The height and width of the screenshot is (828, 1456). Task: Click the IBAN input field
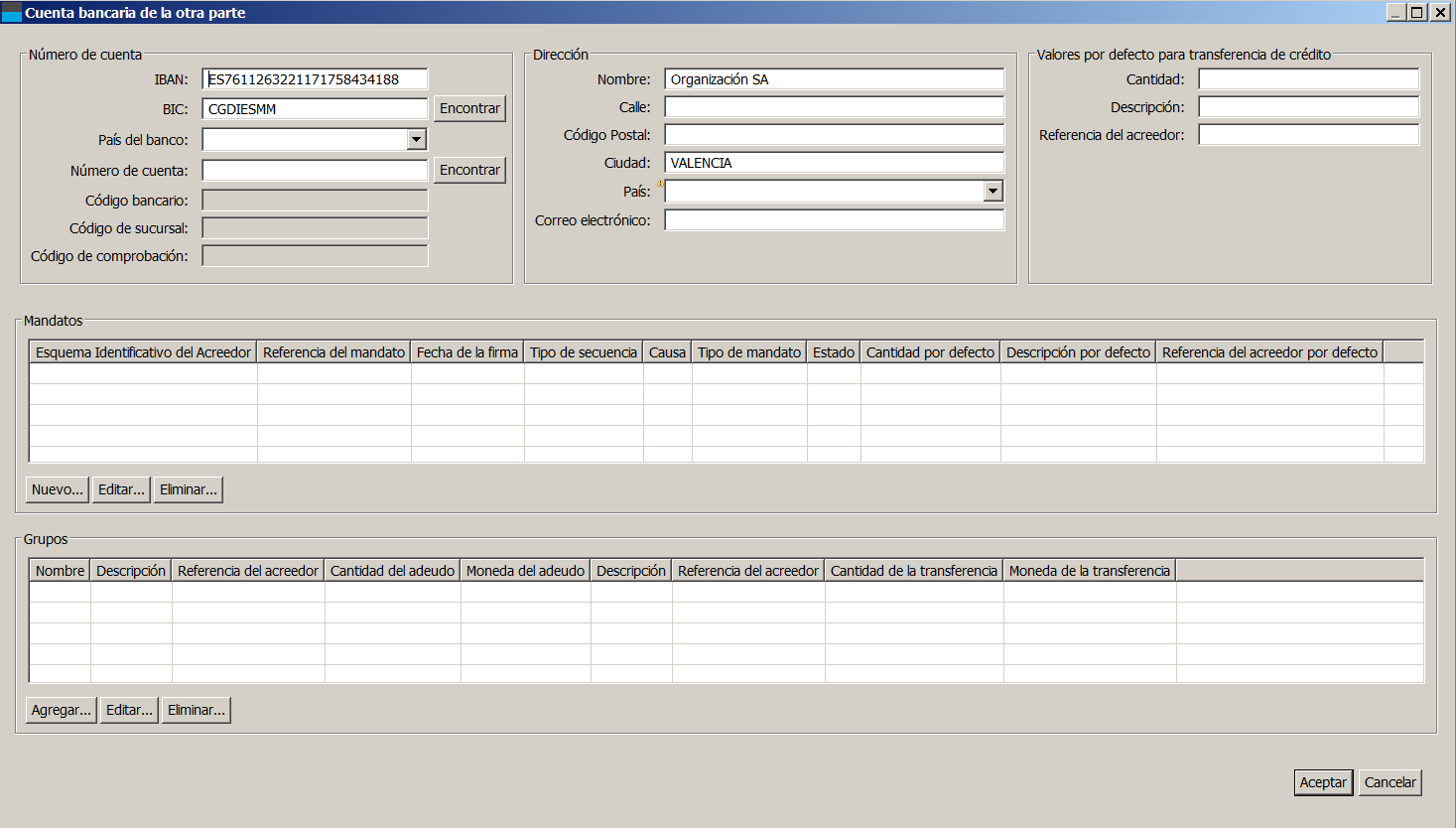tap(315, 79)
